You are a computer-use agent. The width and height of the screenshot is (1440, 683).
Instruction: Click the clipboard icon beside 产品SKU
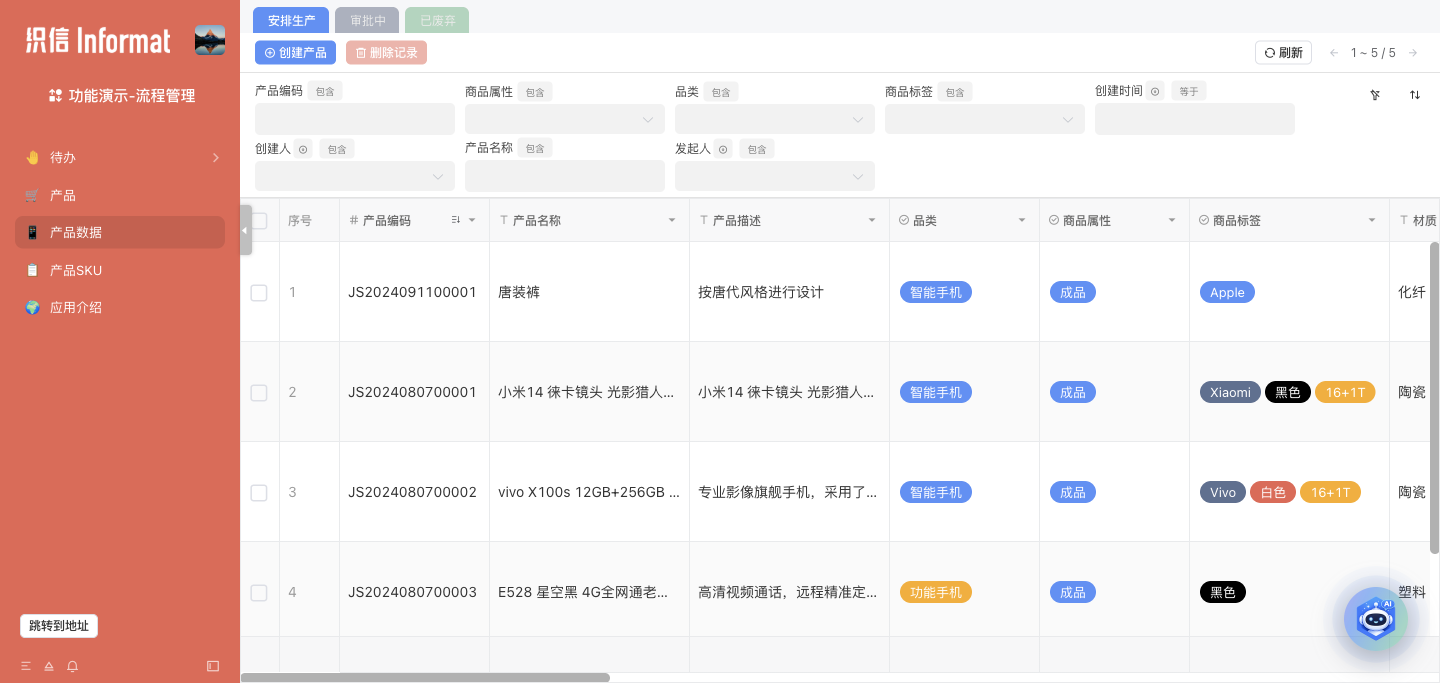(x=32, y=270)
